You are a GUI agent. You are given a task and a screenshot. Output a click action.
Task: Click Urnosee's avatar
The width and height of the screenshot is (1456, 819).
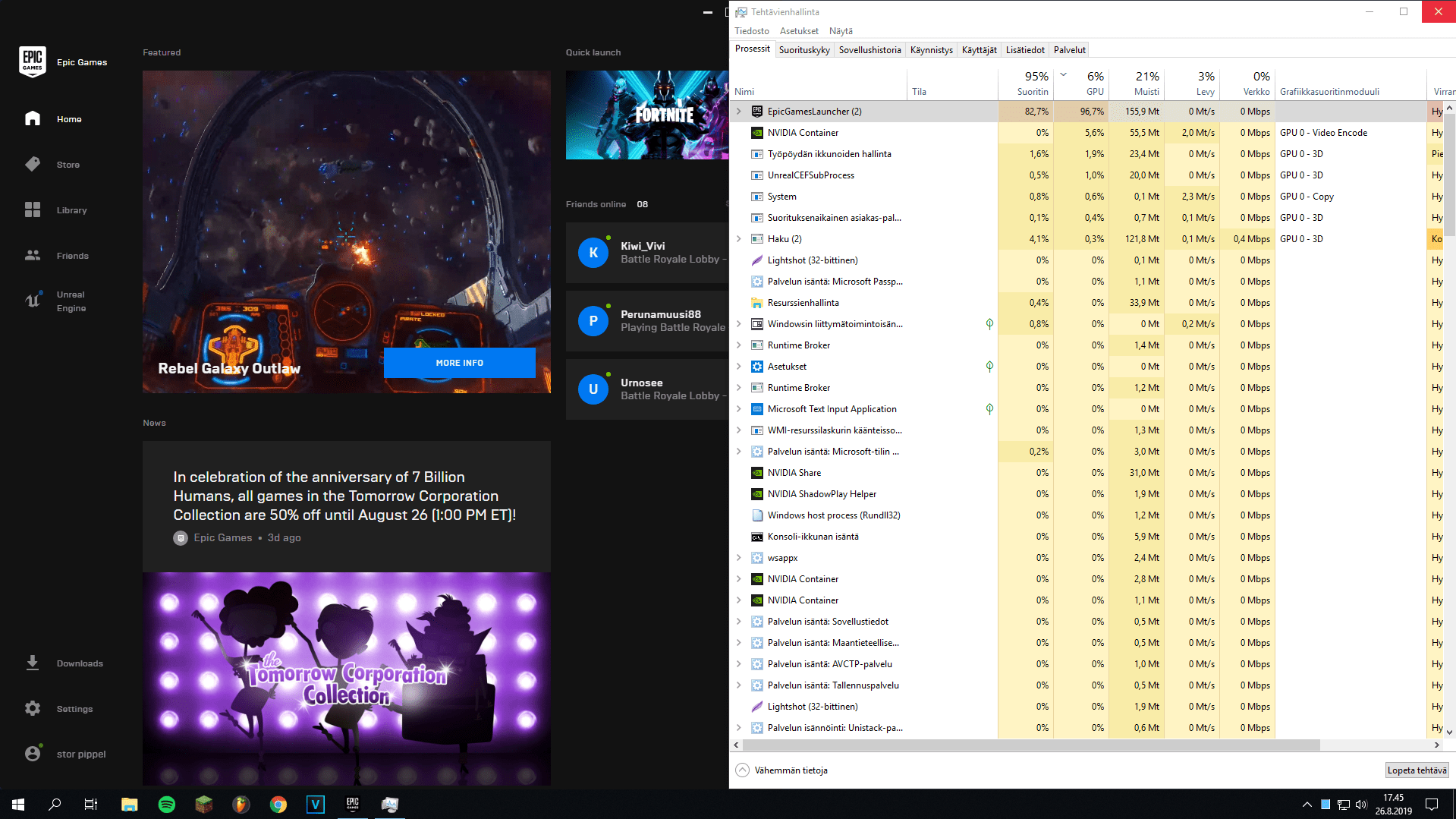click(x=593, y=389)
